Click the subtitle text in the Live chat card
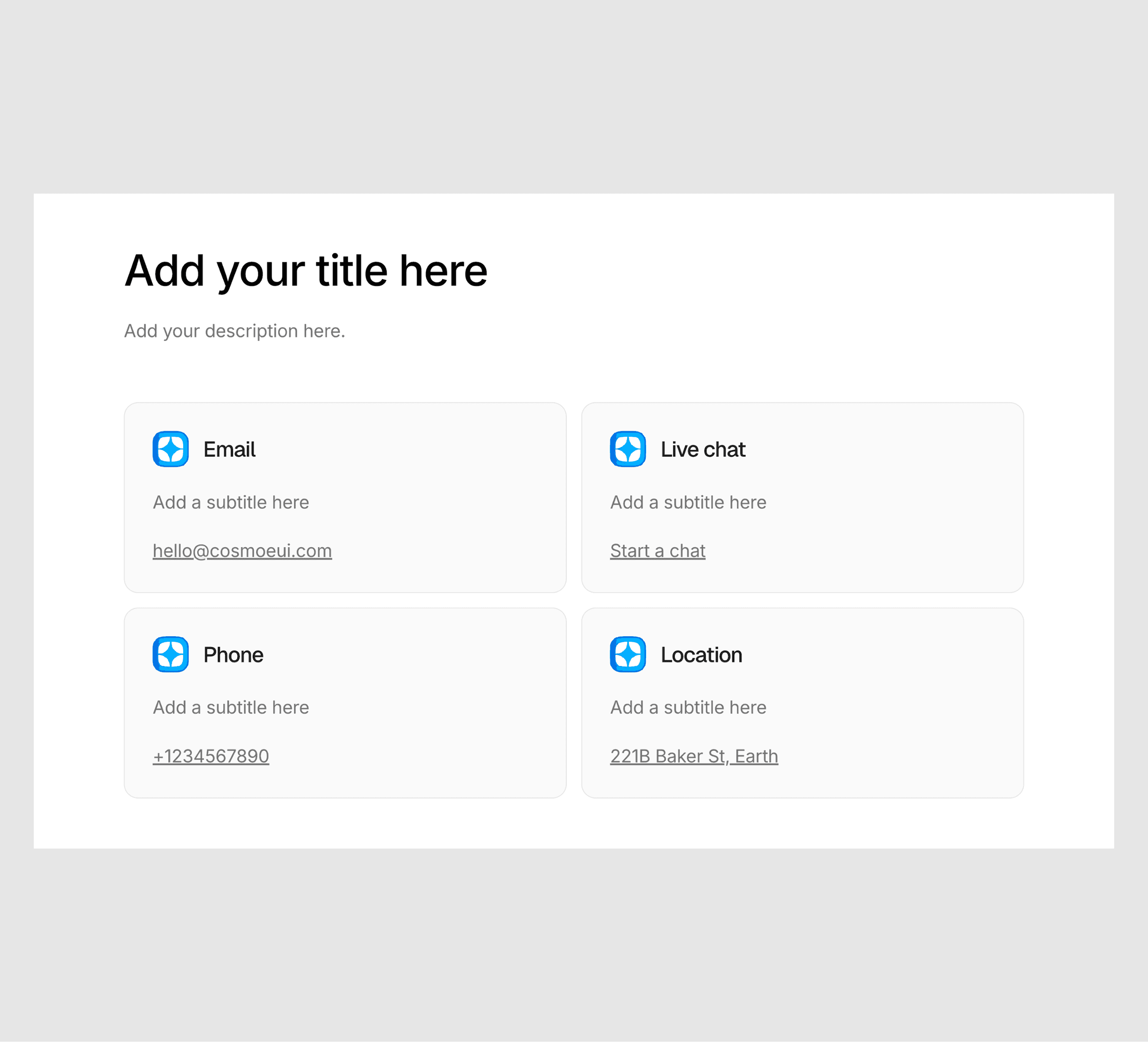 click(x=688, y=502)
